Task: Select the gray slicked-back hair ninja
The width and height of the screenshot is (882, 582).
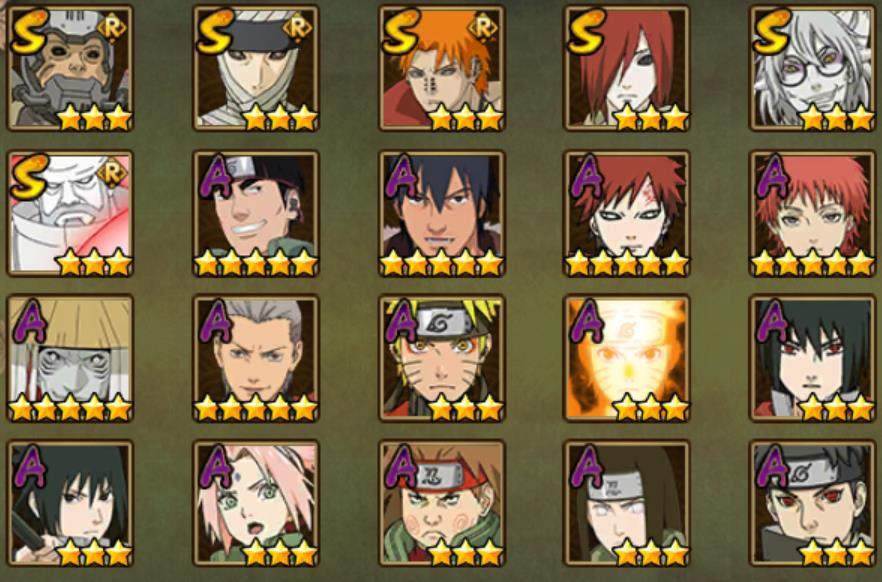Action: click(x=256, y=358)
